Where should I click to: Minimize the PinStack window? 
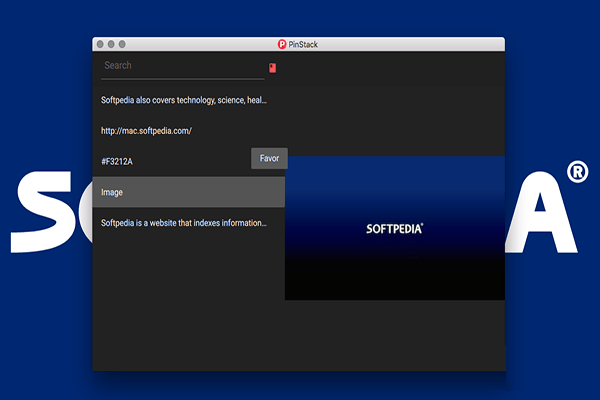pos(111,44)
